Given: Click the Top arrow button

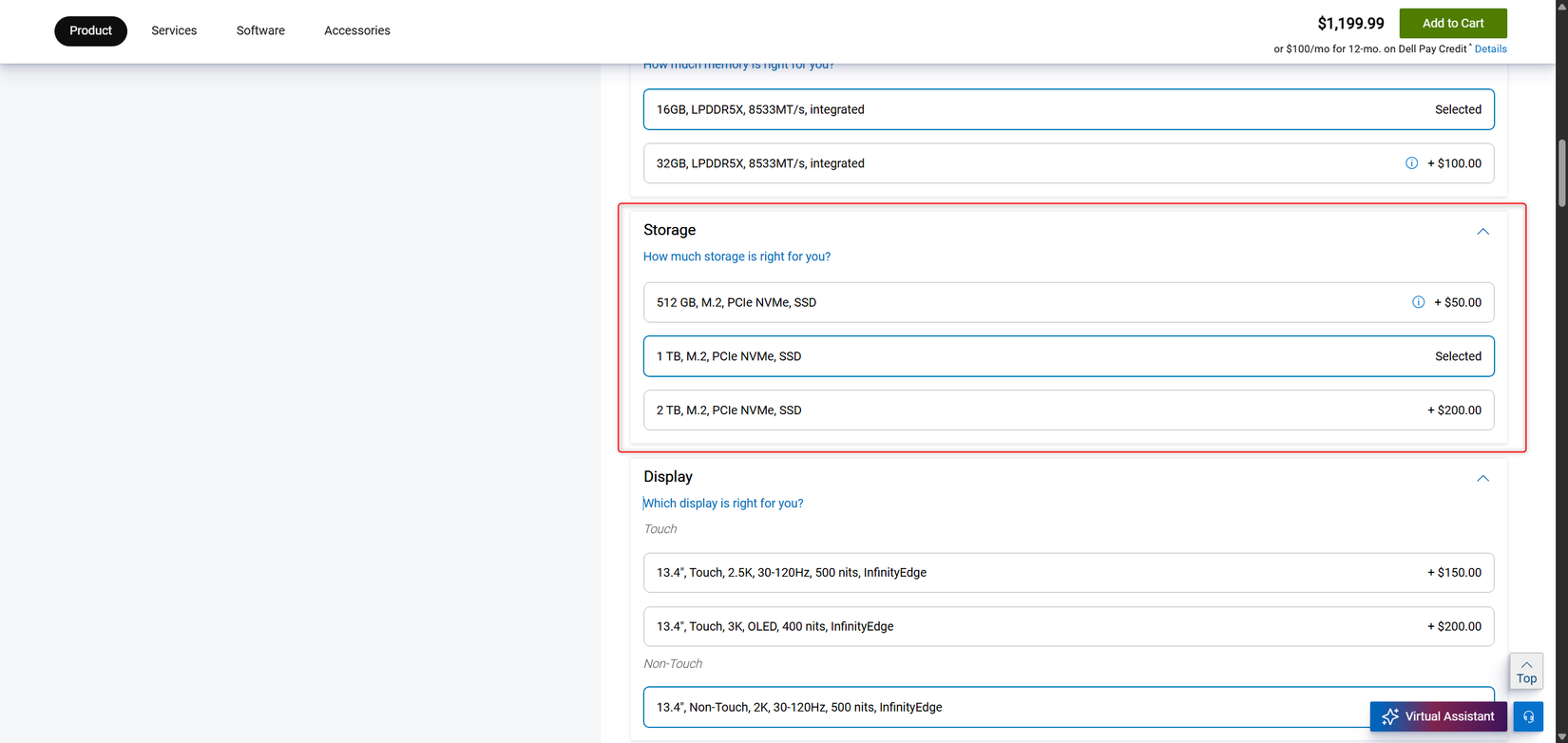Looking at the screenshot, I should point(1526,672).
